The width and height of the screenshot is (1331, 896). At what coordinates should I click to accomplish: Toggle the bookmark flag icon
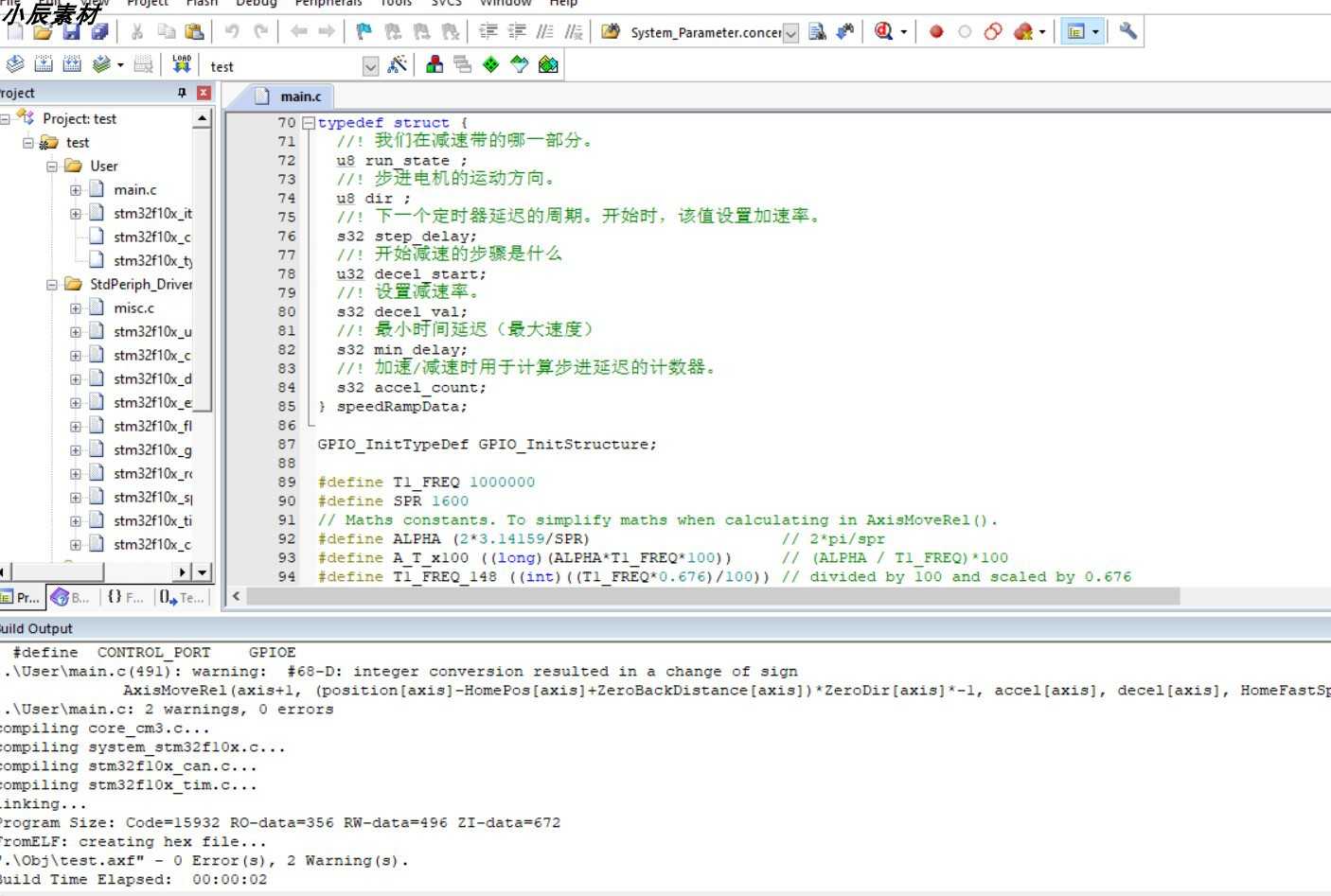coord(364,31)
